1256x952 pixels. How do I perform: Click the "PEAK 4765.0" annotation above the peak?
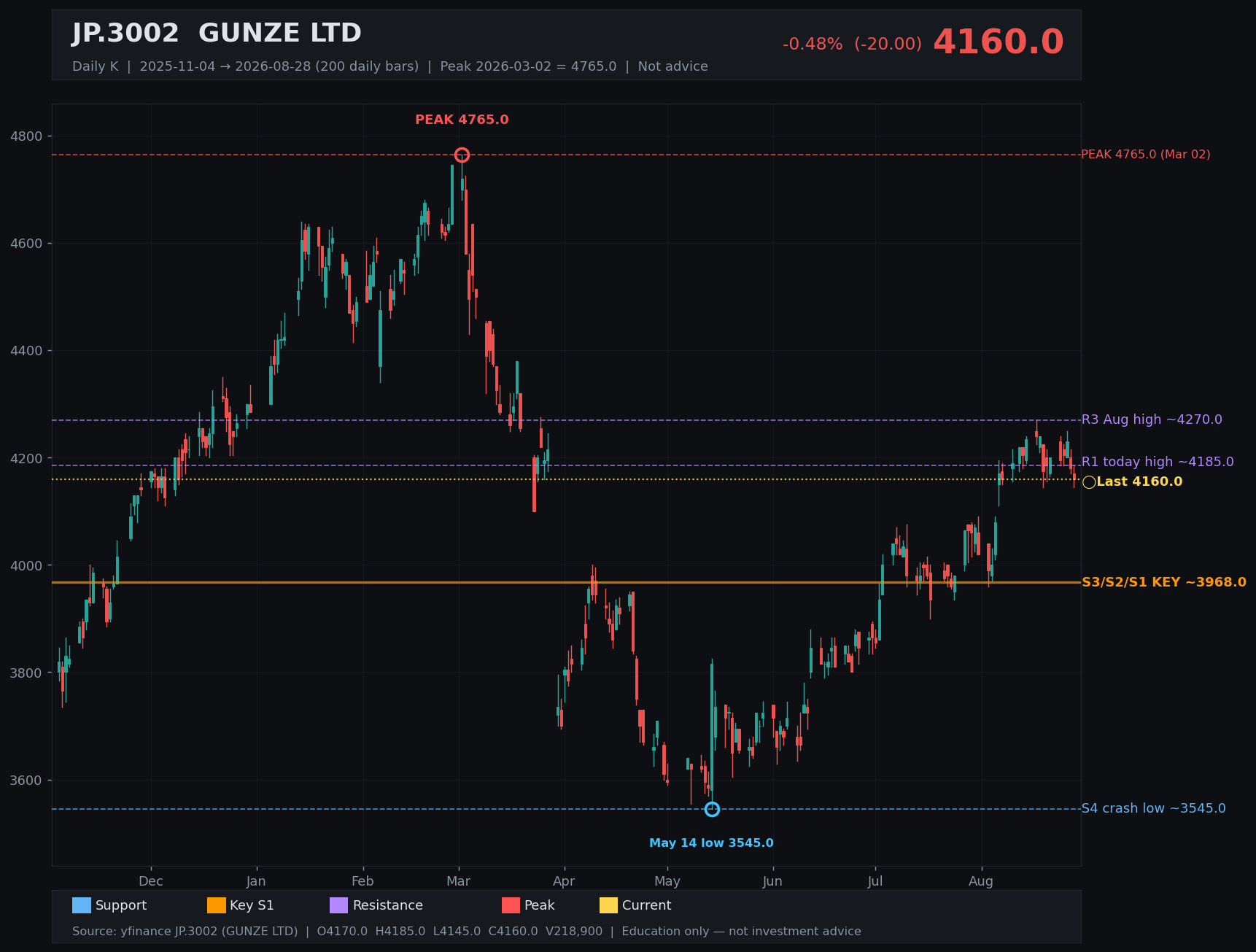click(x=462, y=120)
